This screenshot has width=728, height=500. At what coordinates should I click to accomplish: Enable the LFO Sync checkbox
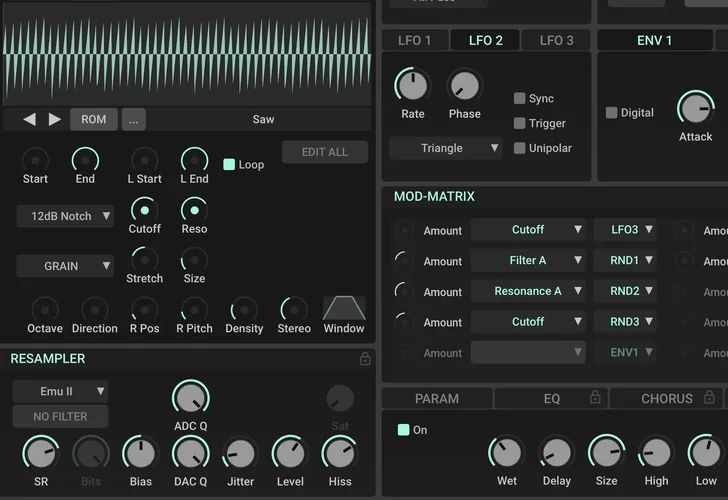tap(520, 98)
